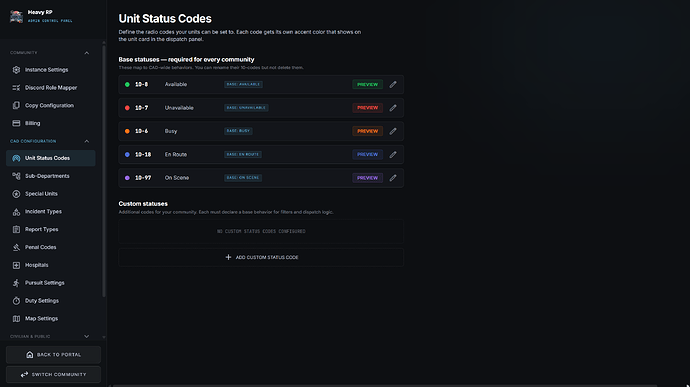Open Hospitals page
The width and height of the screenshot is (690, 387).
tap(51, 265)
